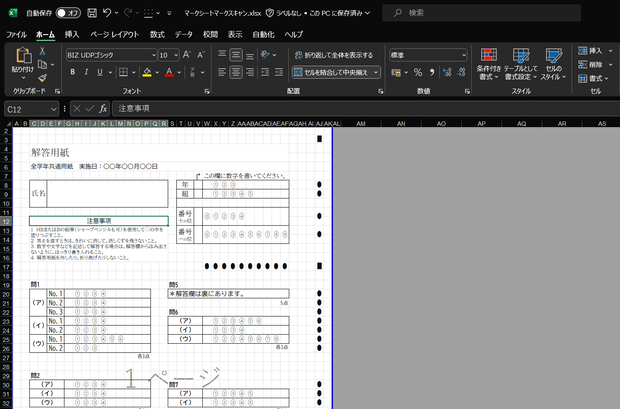Screen dimensions: 620x409
Task: Open the BIZ UDPゴシック font name dropdown
Action: 154,55
